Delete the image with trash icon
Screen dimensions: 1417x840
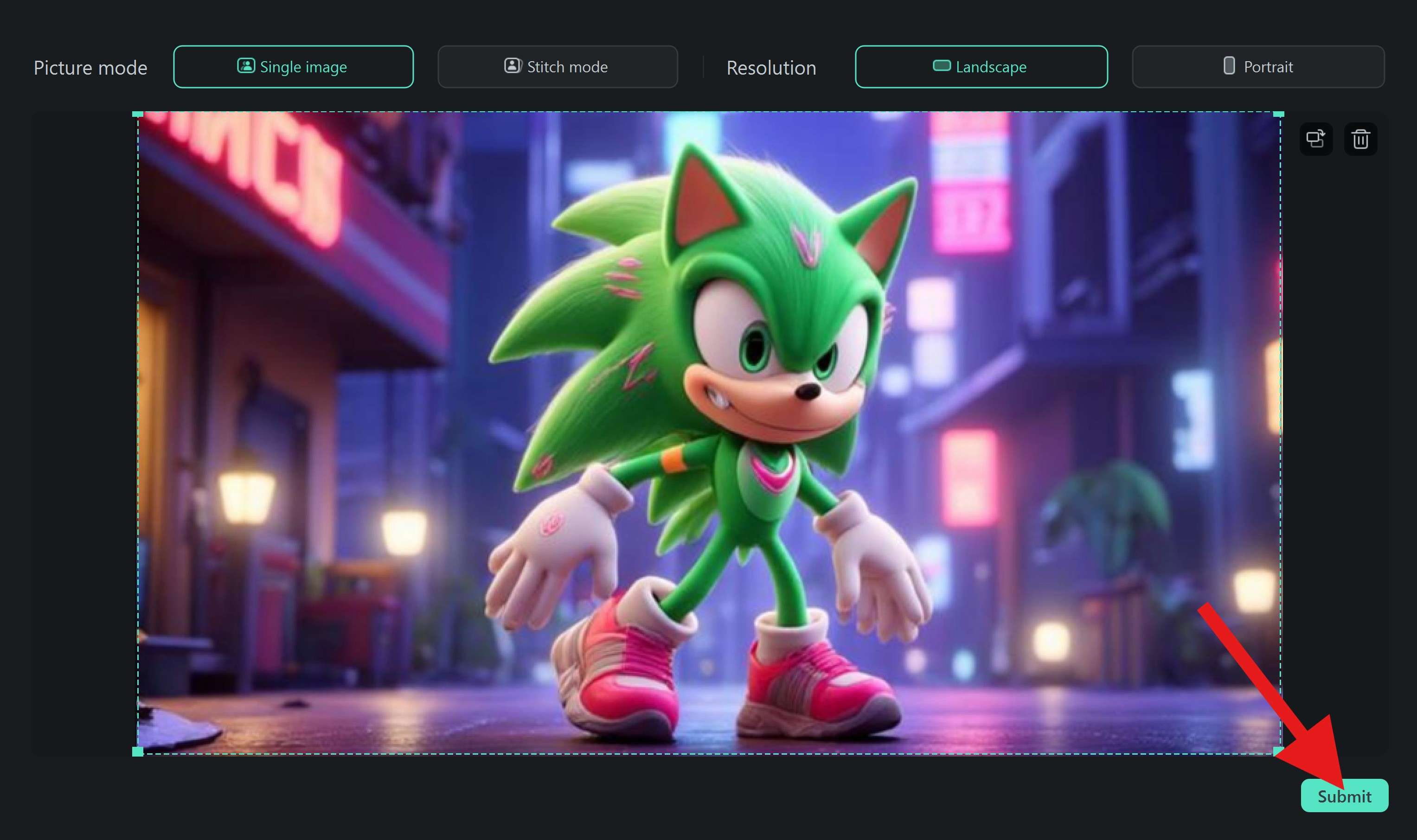coord(1360,139)
